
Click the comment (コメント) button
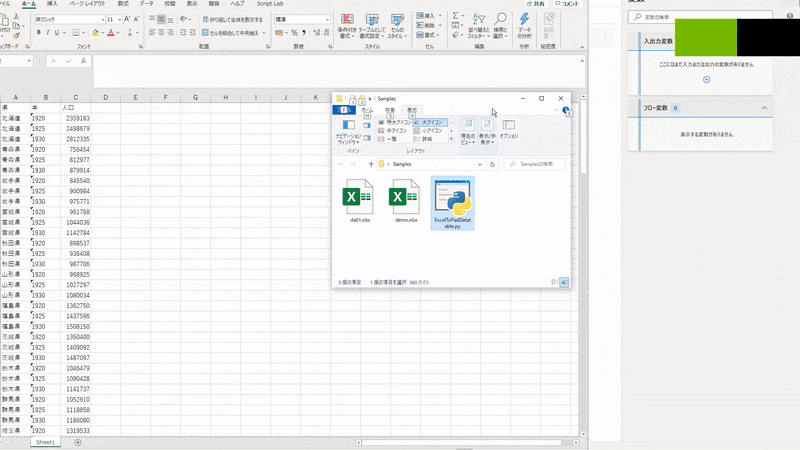point(567,4)
